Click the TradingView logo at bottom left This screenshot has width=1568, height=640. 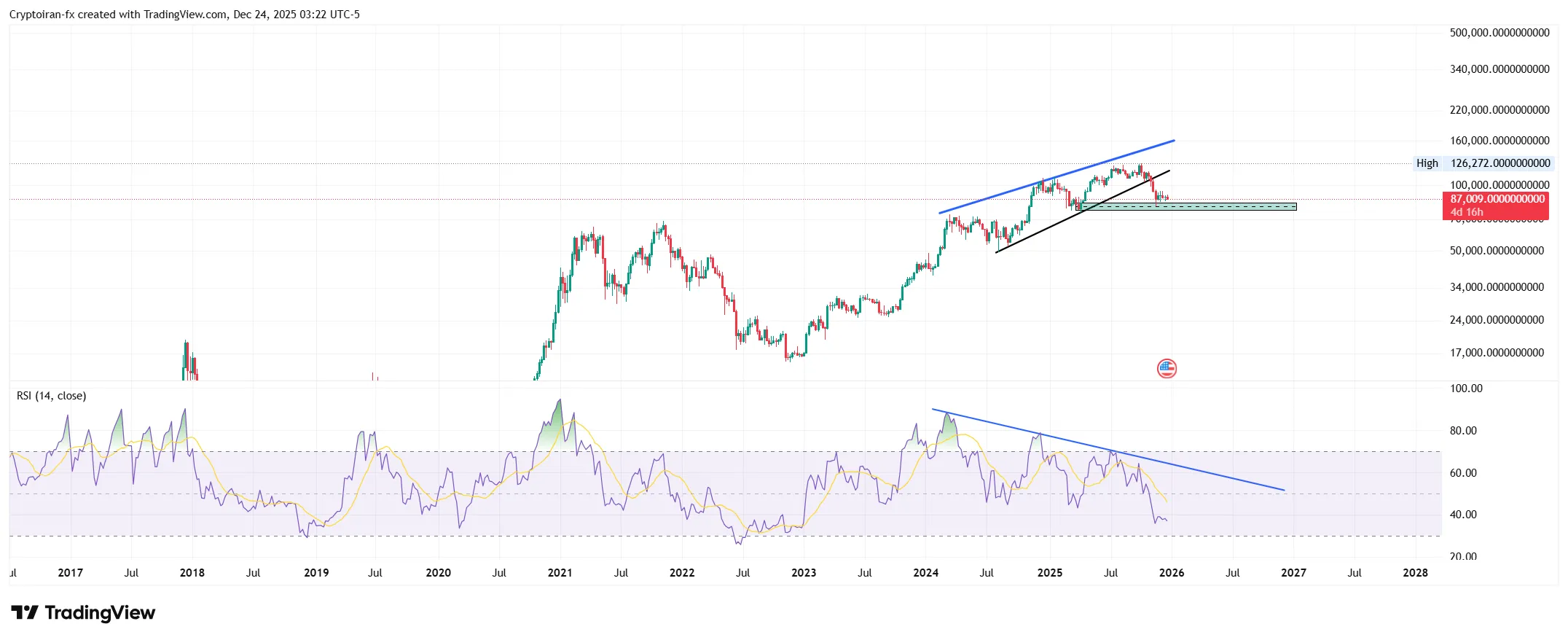83,613
